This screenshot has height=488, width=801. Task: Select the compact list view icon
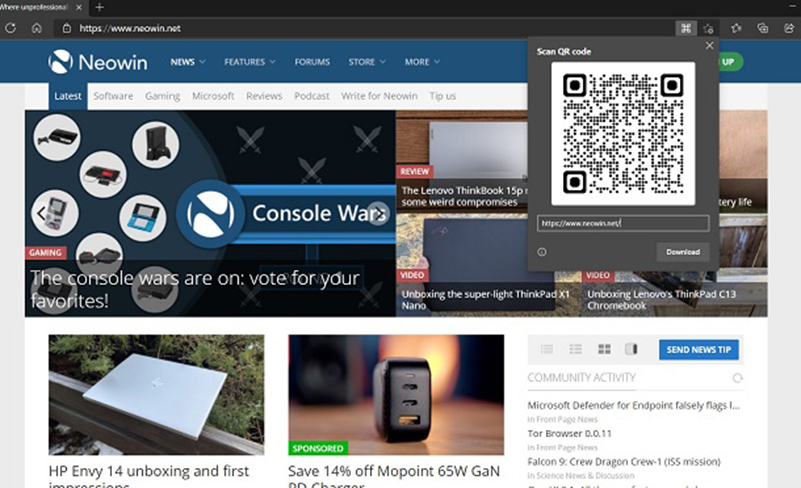tap(547, 349)
